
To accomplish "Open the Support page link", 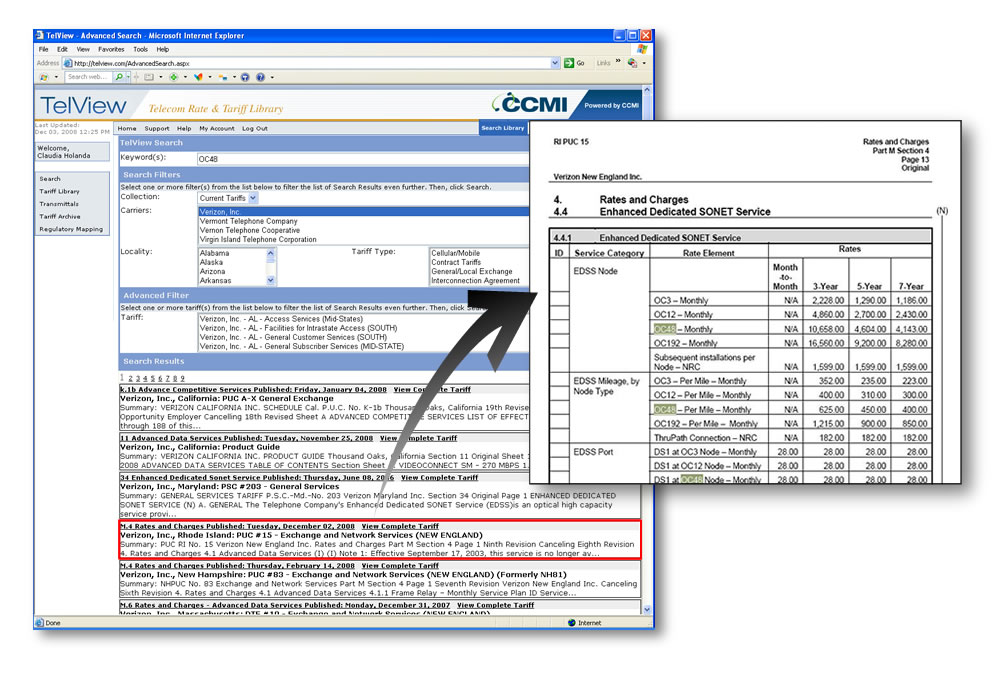I will coord(157,128).
